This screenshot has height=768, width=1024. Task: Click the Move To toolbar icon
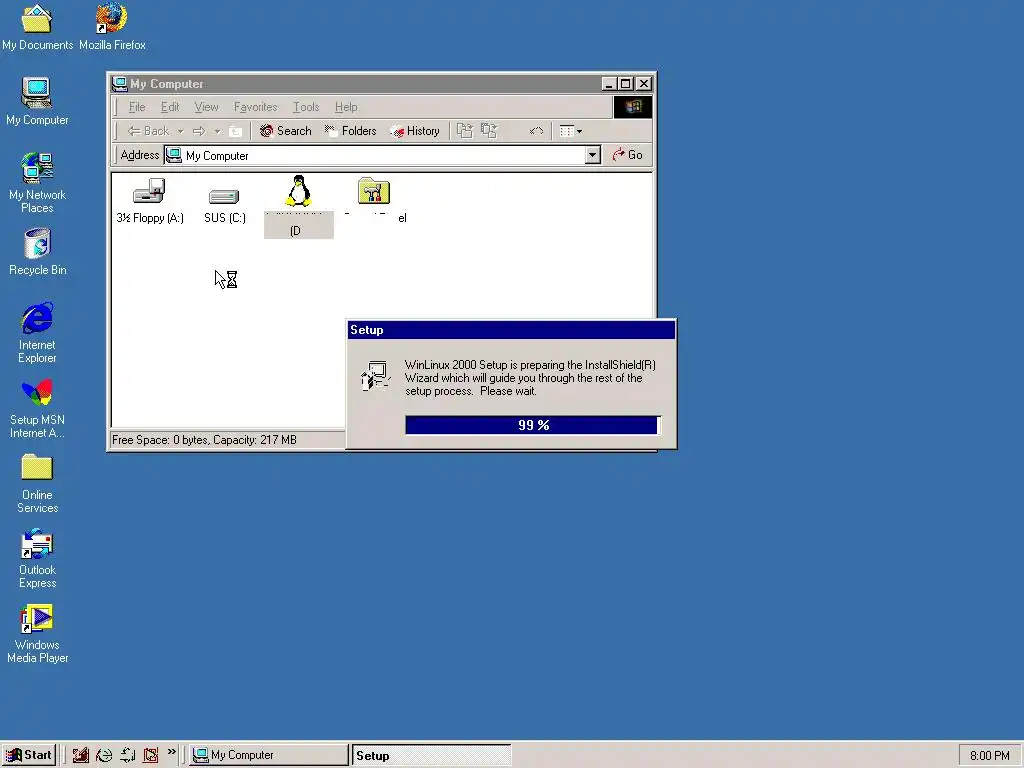(465, 131)
